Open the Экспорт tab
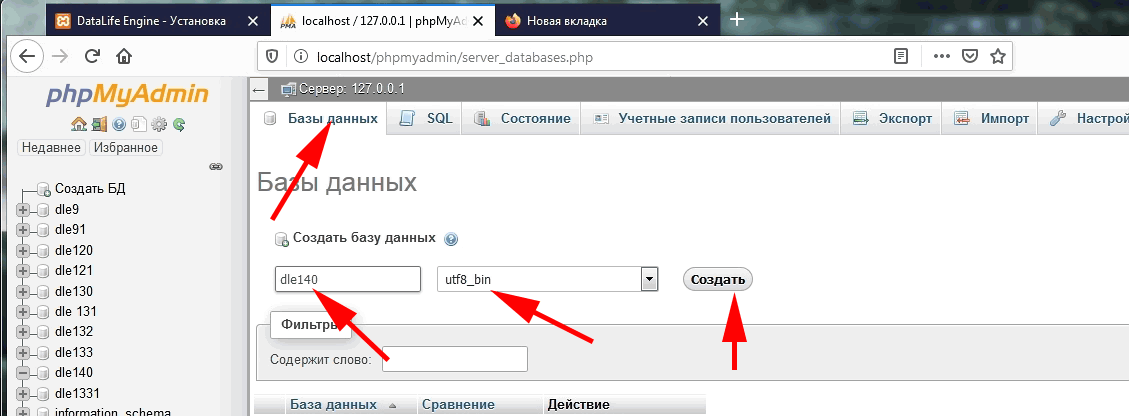The width and height of the screenshot is (1129, 416). pyautogui.click(x=893, y=119)
